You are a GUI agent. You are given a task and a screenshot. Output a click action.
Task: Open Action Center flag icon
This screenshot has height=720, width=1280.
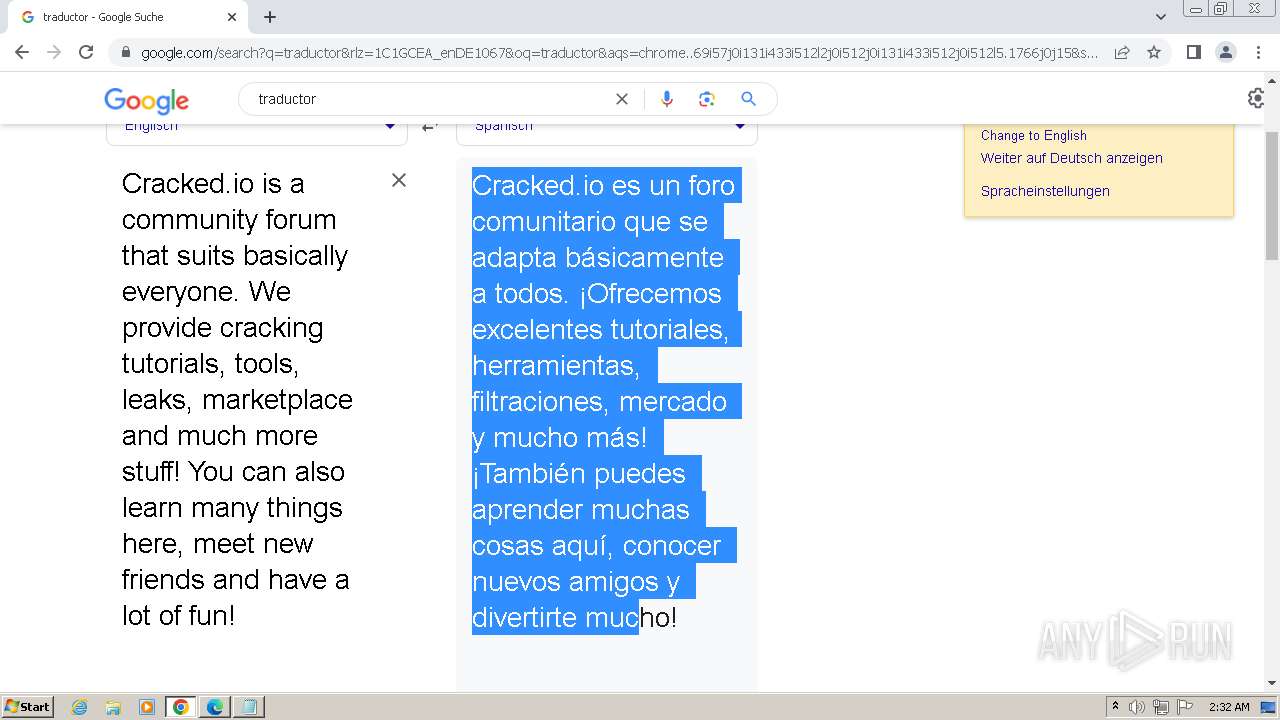pyautogui.click(x=1185, y=707)
